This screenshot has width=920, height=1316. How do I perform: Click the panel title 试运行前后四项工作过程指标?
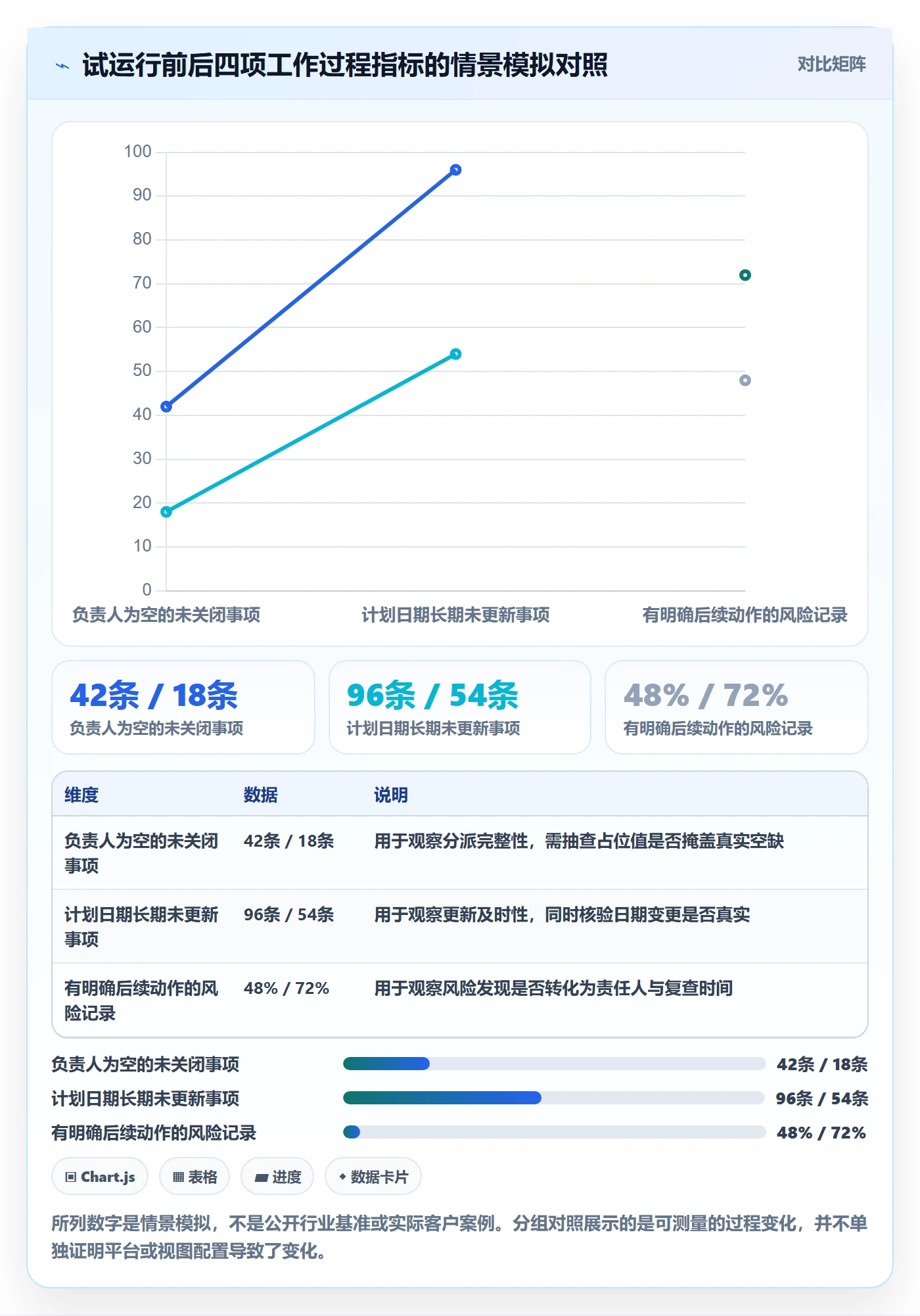click(x=345, y=65)
